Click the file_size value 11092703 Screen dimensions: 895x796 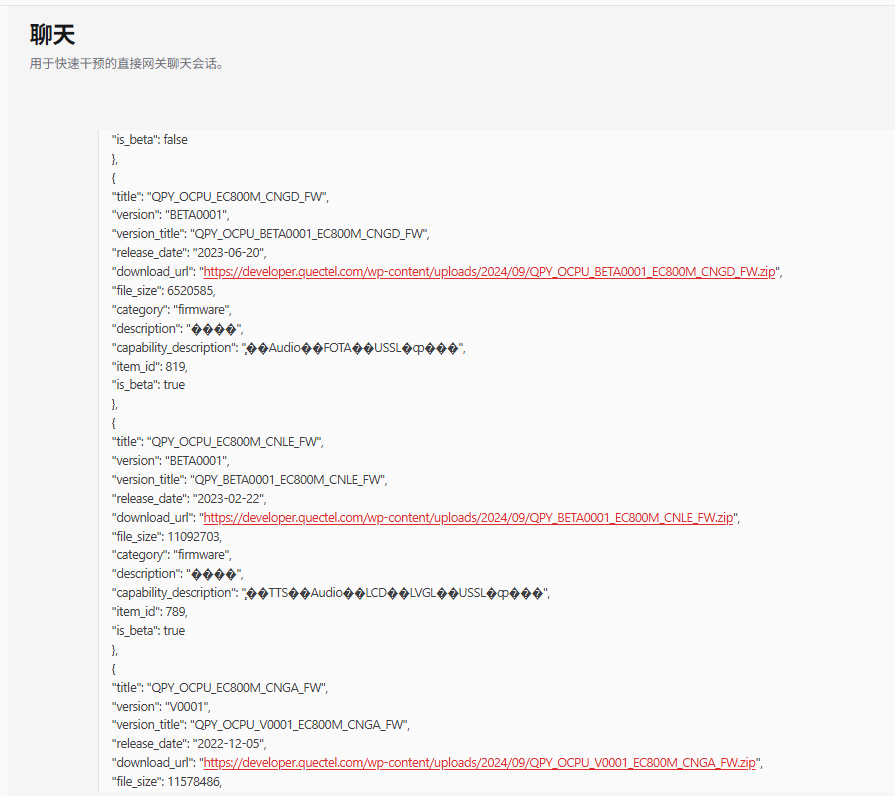(x=193, y=536)
